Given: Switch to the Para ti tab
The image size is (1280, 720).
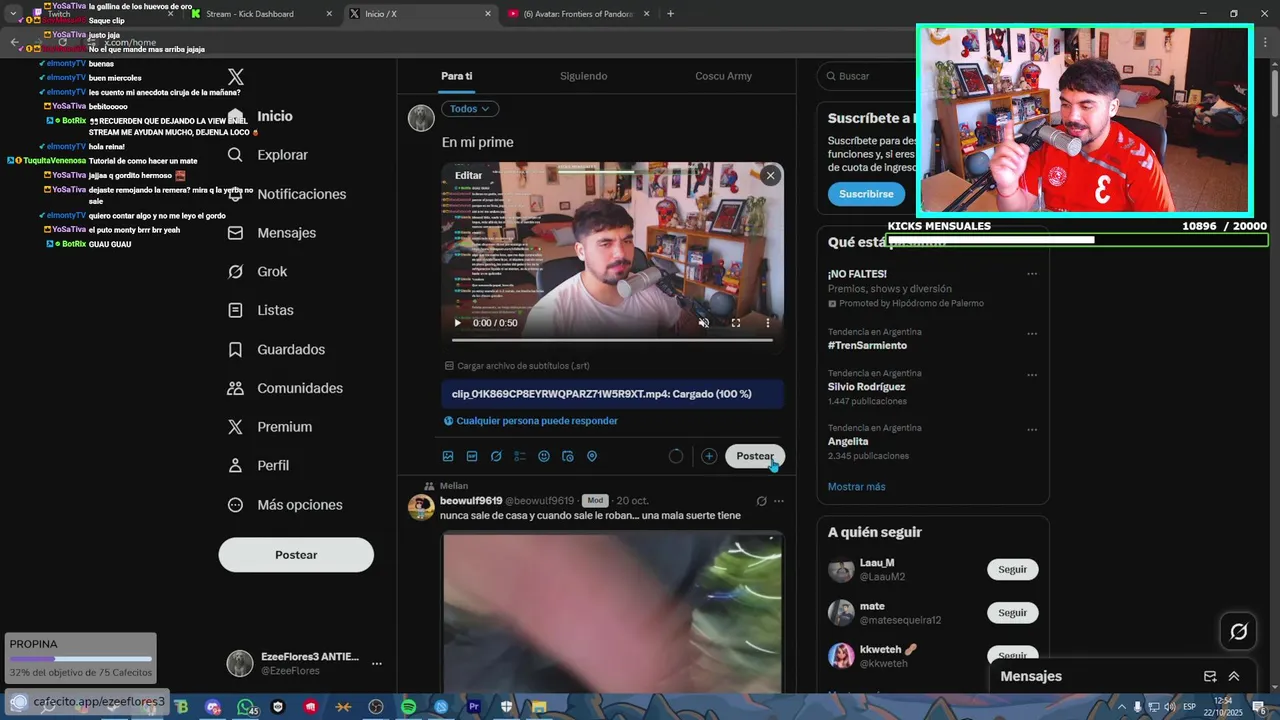Looking at the screenshot, I should coord(457,76).
